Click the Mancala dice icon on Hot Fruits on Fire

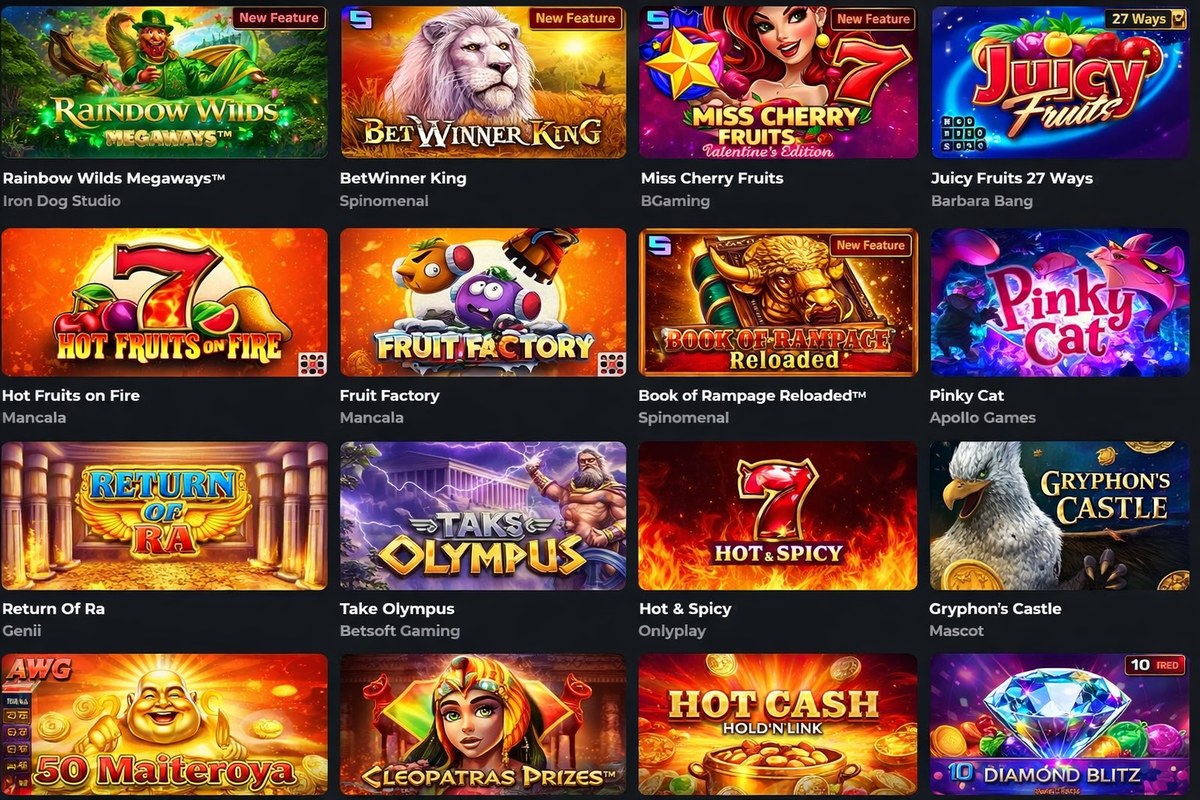tap(311, 363)
